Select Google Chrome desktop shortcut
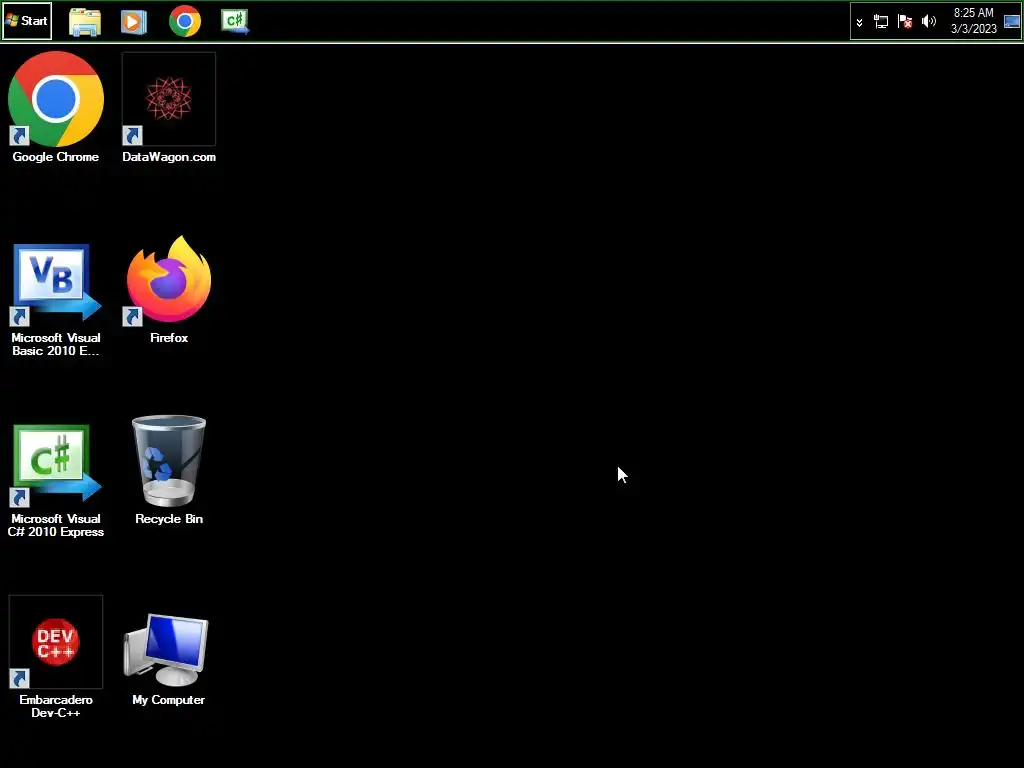Screen dimensions: 1024x768 pyautogui.click(x=56, y=108)
